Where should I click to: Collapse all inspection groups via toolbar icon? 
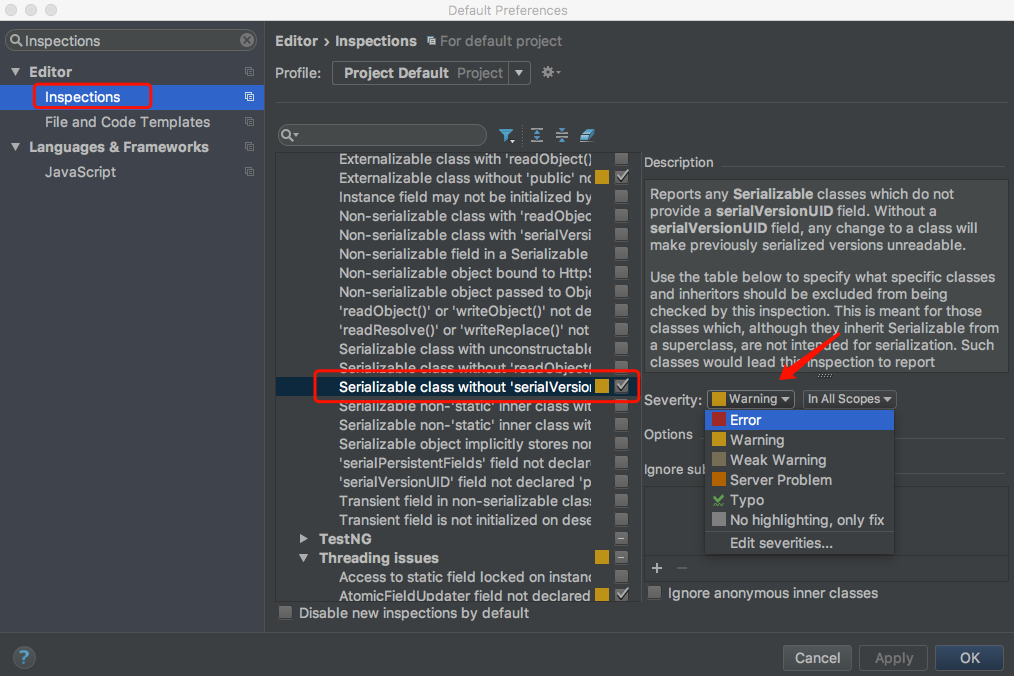[x=563, y=135]
